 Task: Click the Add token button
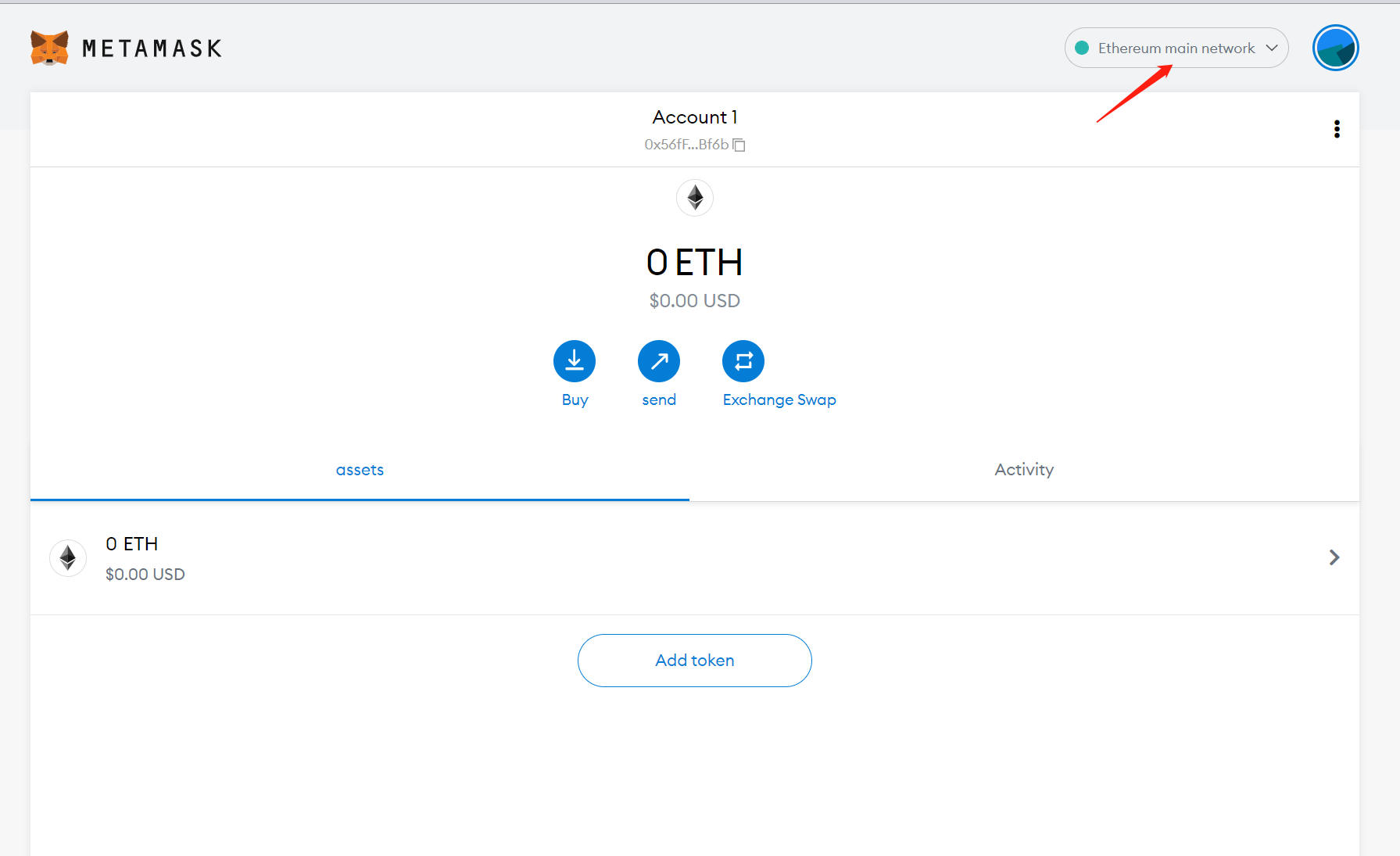tap(695, 661)
